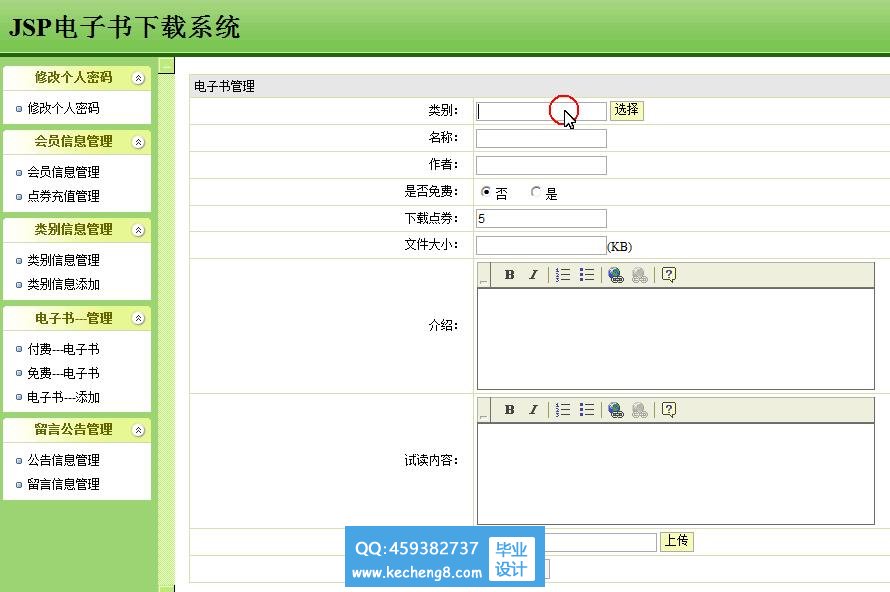Focus file path field beside 上传
The width and height of the screenshot is (890, 592).
point(601,542)
